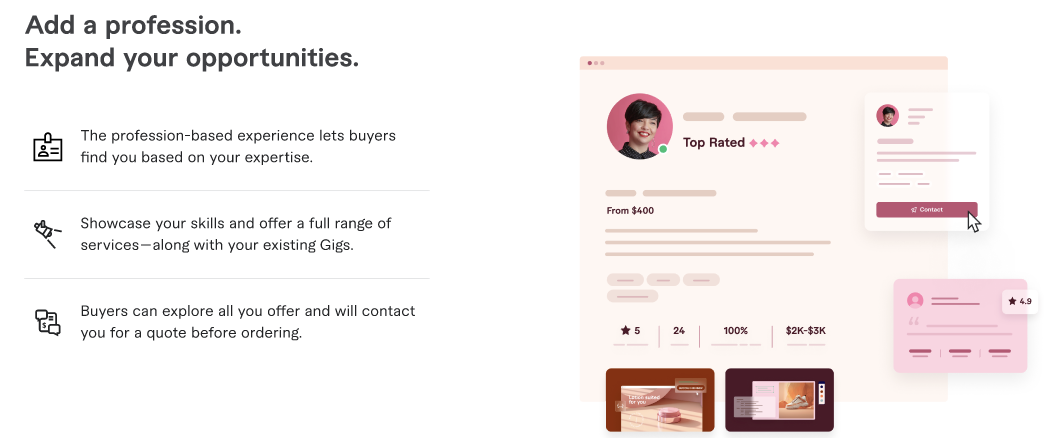Click the small avatar in contact card
This screenshot has height=438, width=1051.
tap(887, 115)
